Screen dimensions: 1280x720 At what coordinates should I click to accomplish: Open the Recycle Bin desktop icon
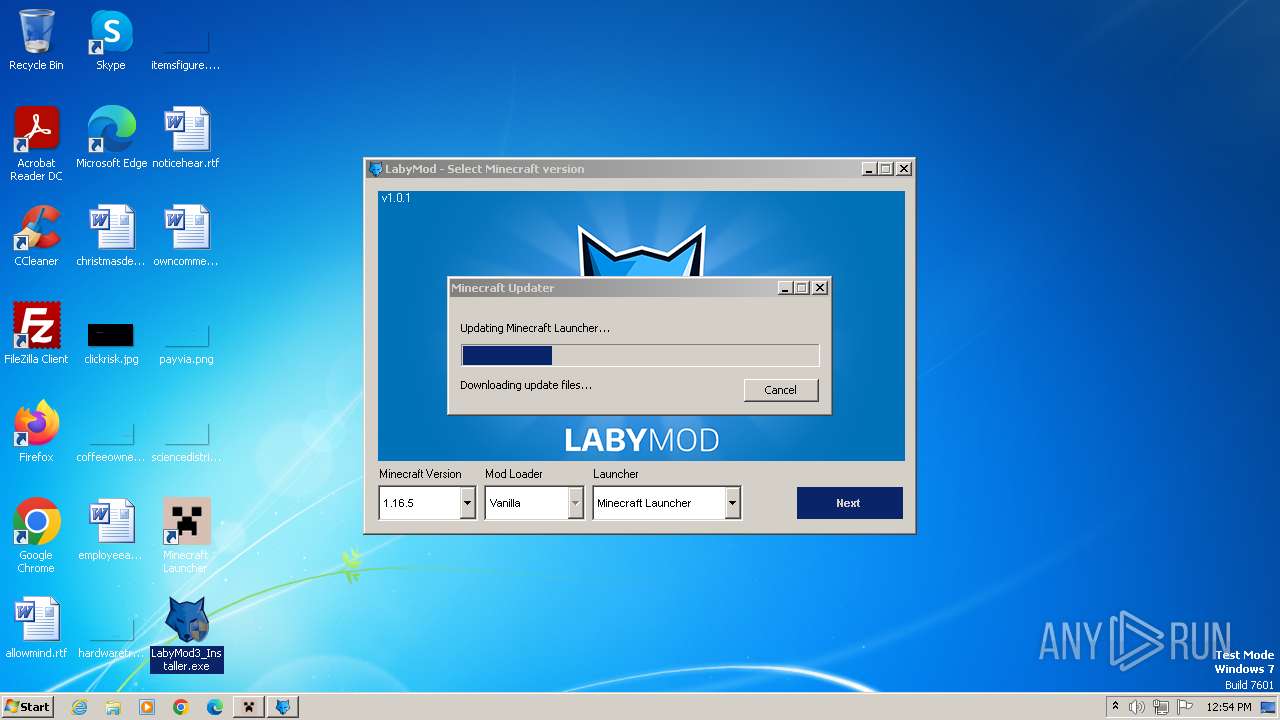36,40
